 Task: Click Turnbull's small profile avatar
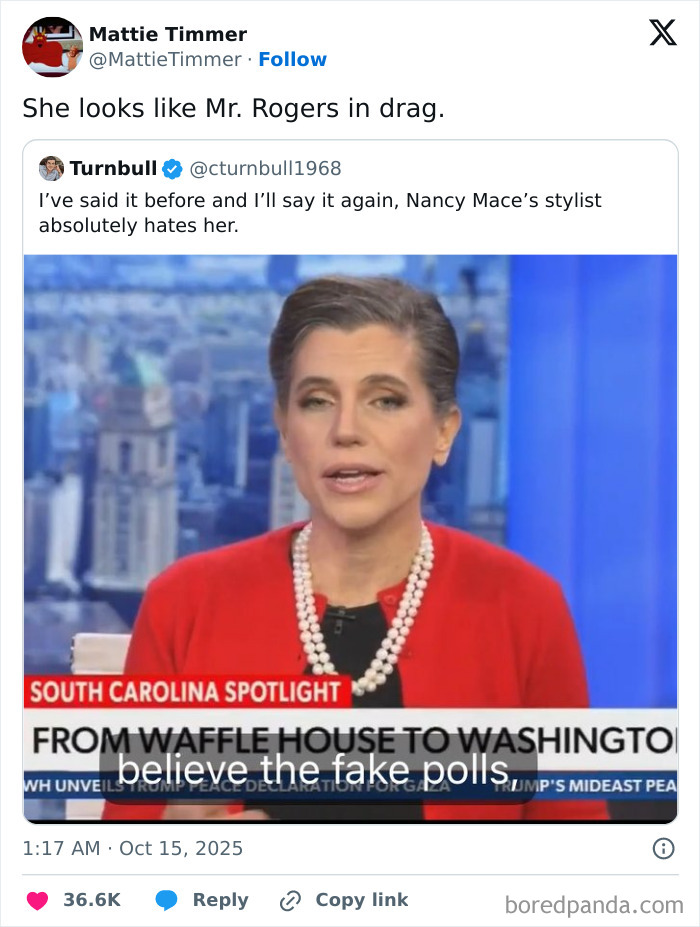click(49, 168)
